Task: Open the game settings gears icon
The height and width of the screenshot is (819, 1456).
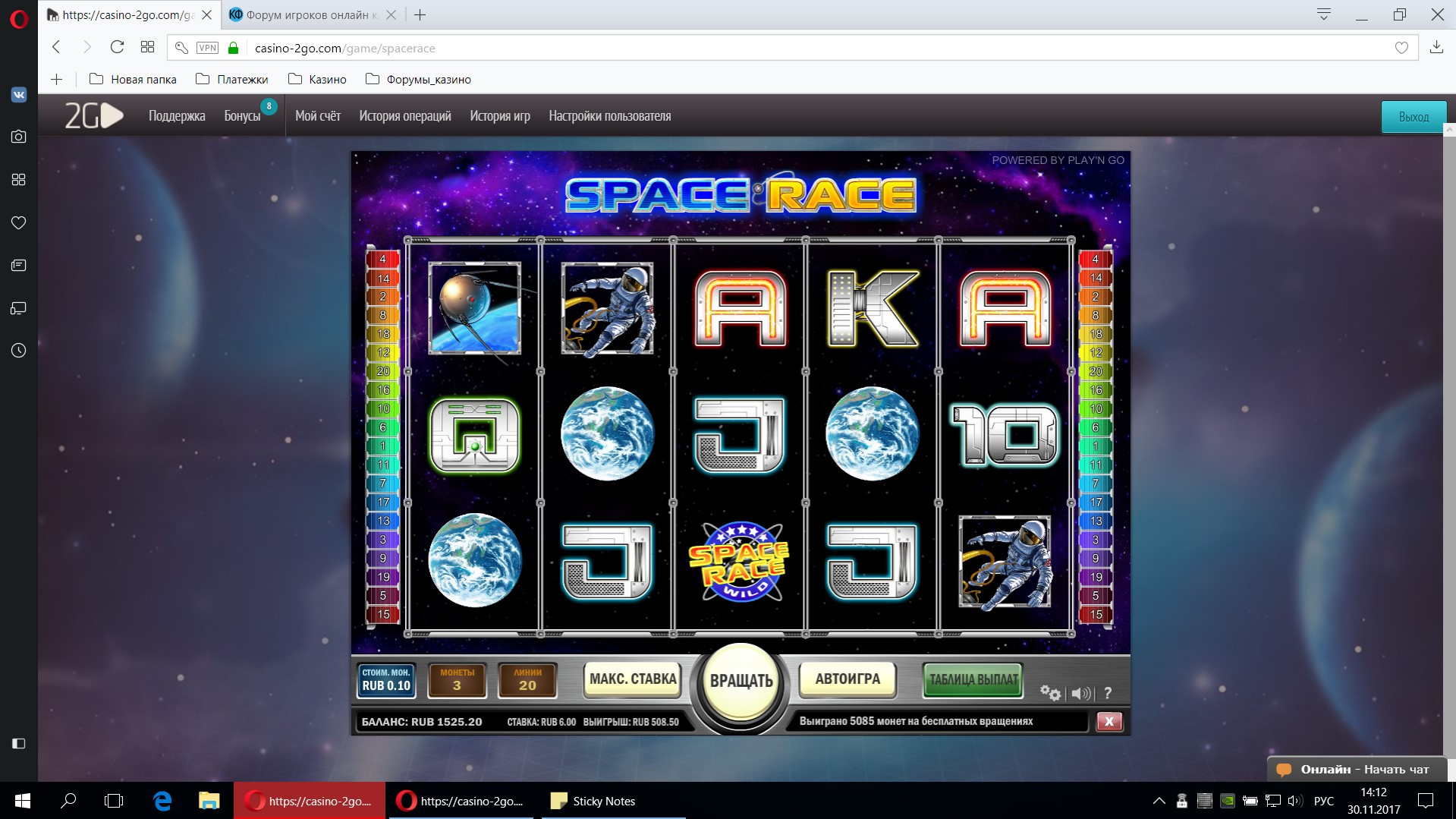Action: (x=1050, y=692)
